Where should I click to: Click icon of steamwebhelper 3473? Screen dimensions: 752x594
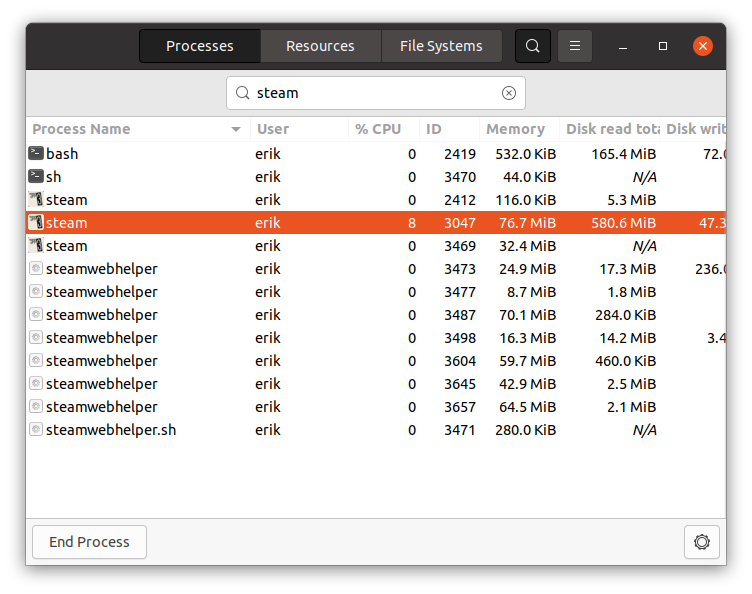(36, 268)
